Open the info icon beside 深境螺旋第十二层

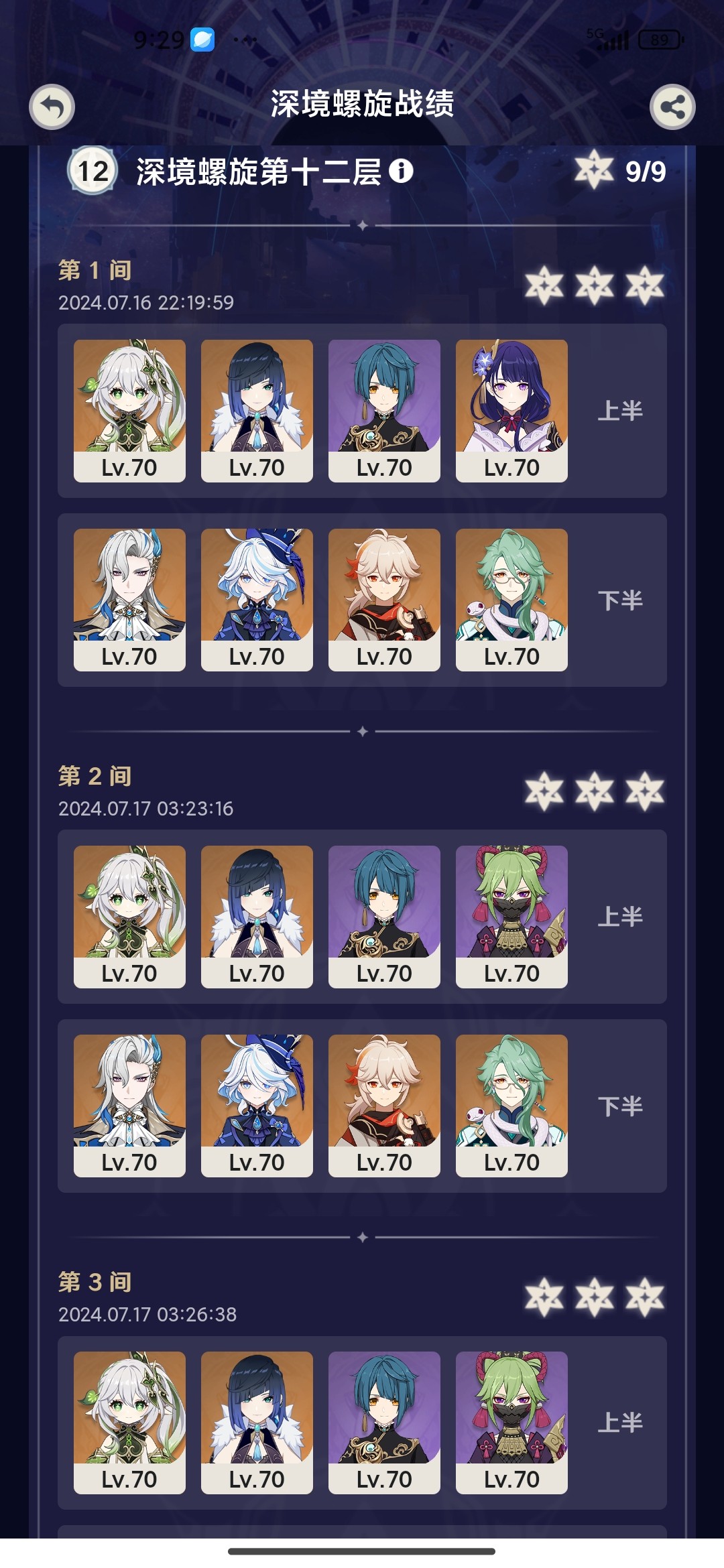401,172
